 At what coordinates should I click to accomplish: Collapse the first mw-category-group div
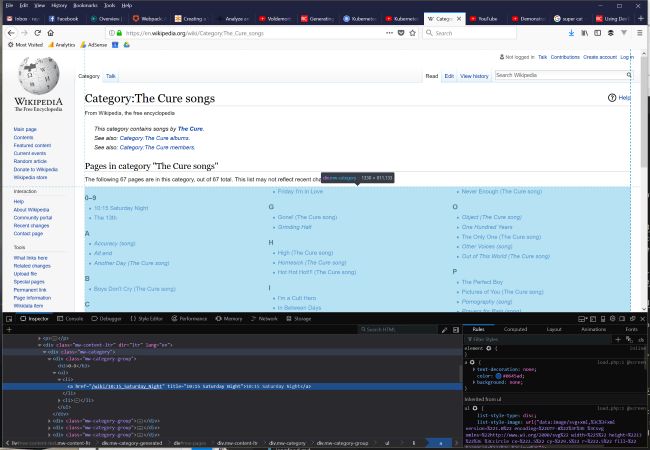click(x=49, y=359)
